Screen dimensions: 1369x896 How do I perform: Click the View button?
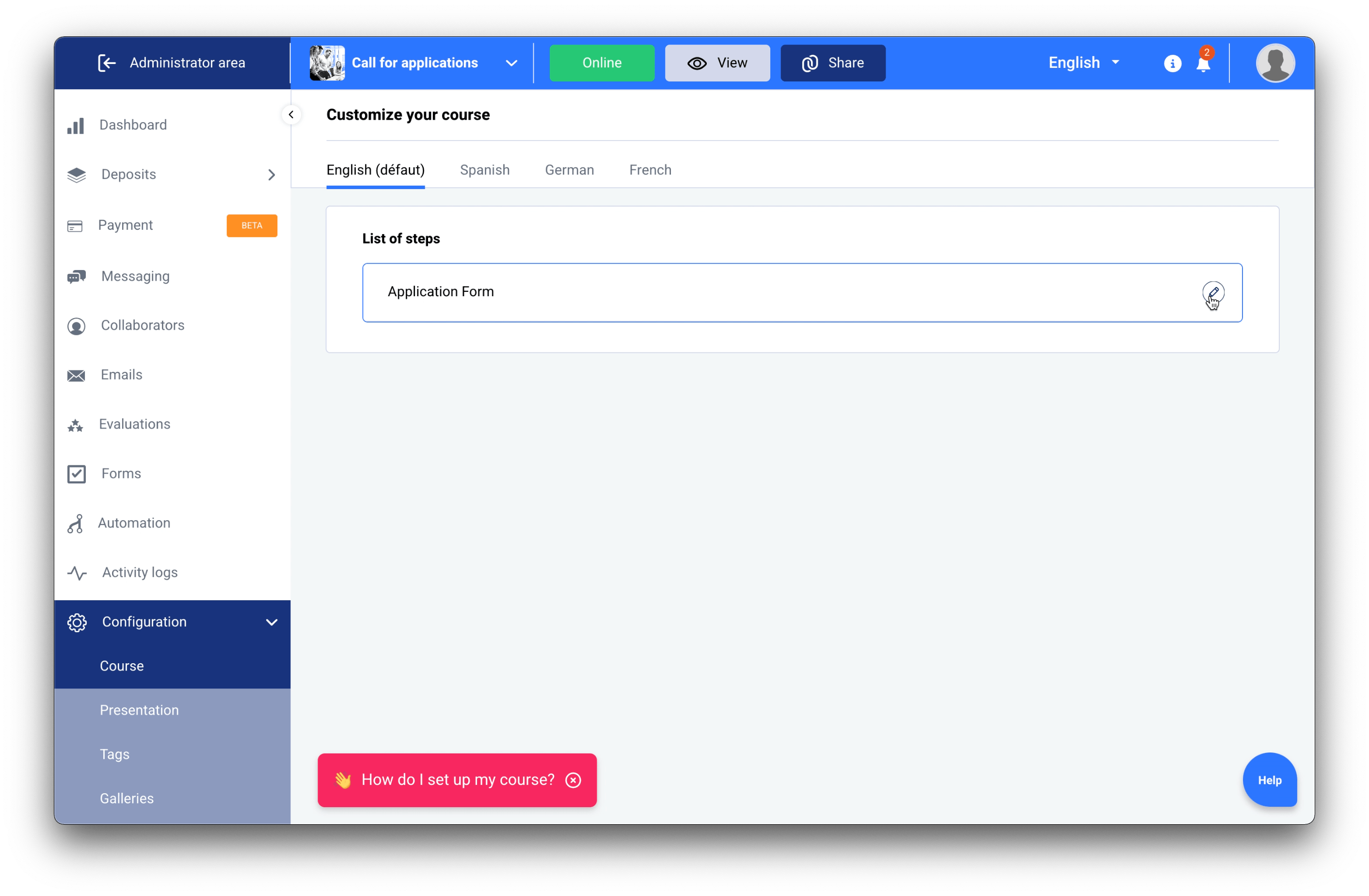pyautogui.click(x=717, y=63)
